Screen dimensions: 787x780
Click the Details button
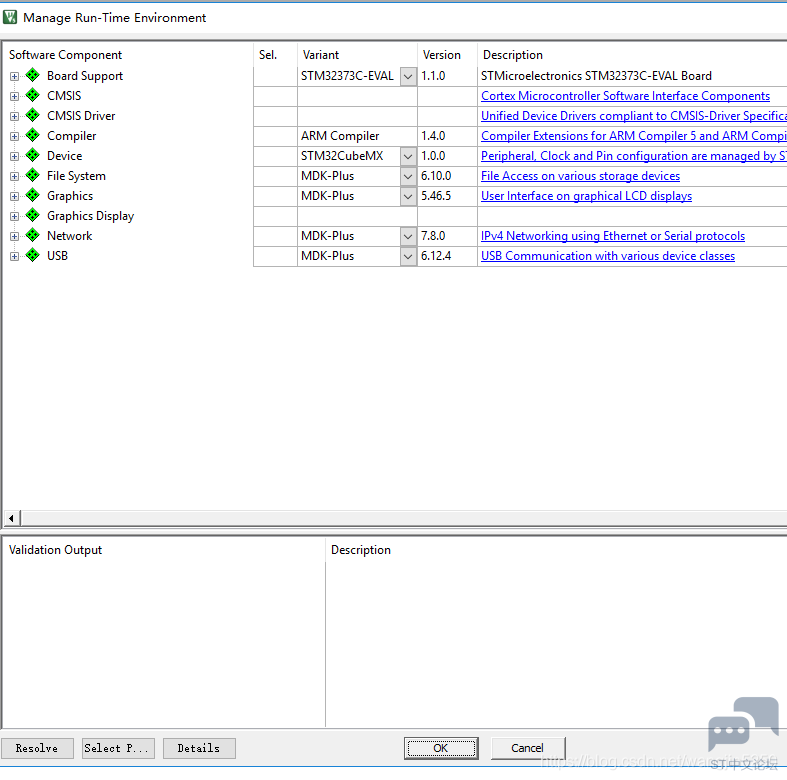point(199,748)
